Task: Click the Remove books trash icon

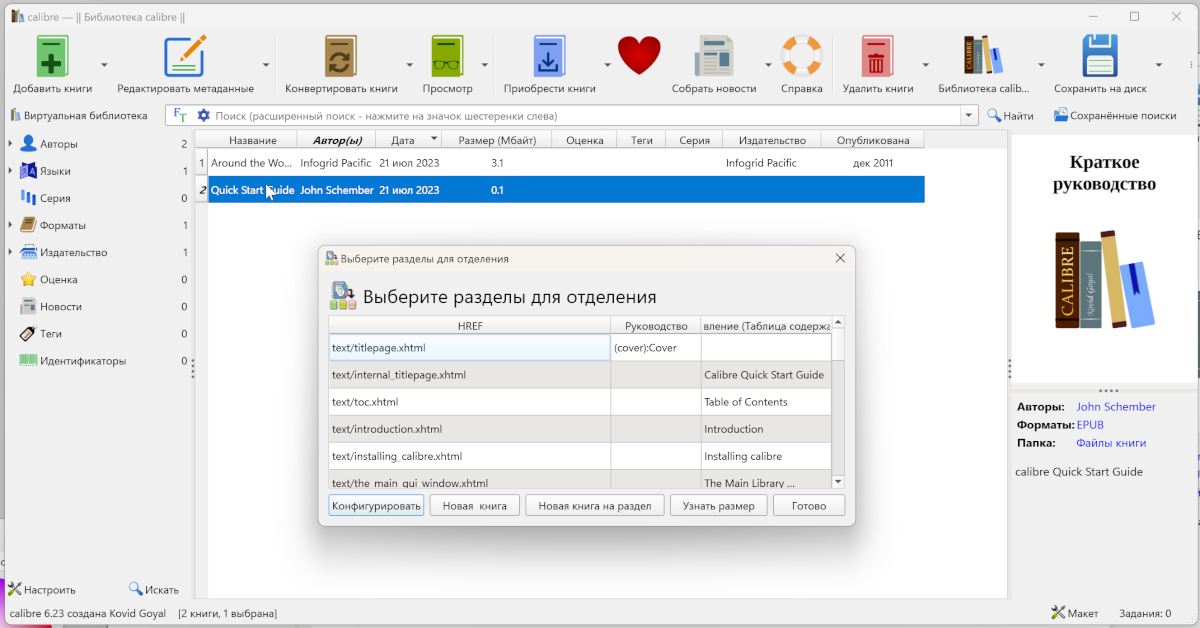Action: click(x=877, y=56)
